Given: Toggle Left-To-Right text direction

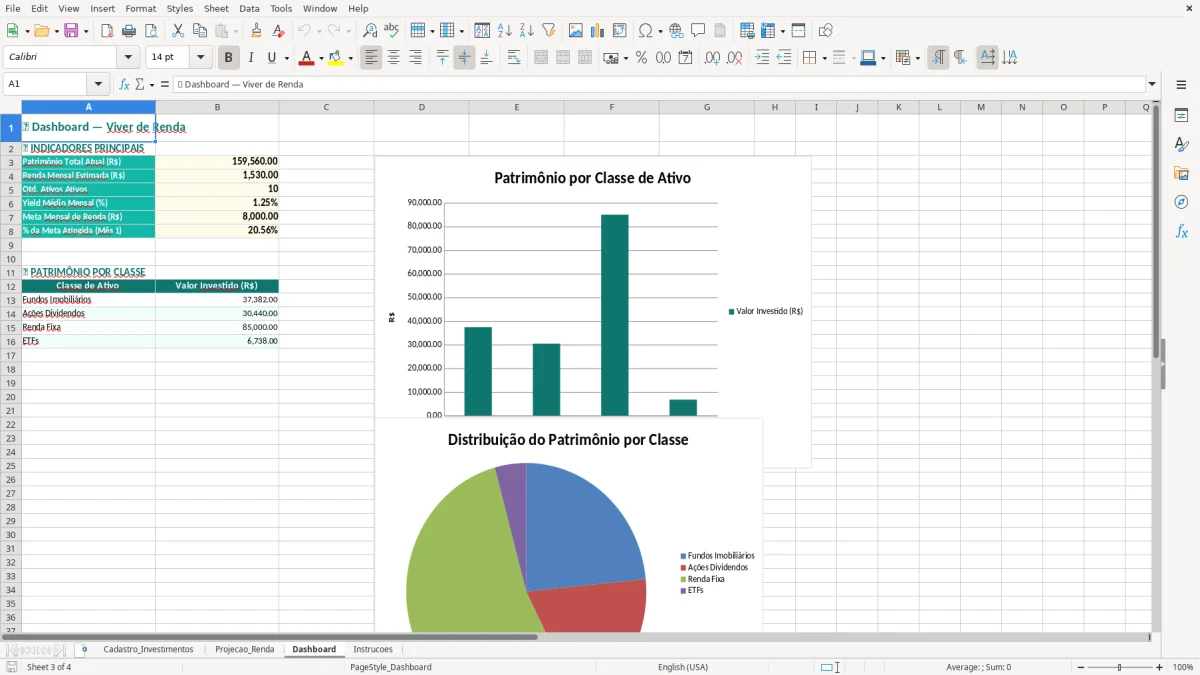Looking at the screenshot, I should (938, 58).
